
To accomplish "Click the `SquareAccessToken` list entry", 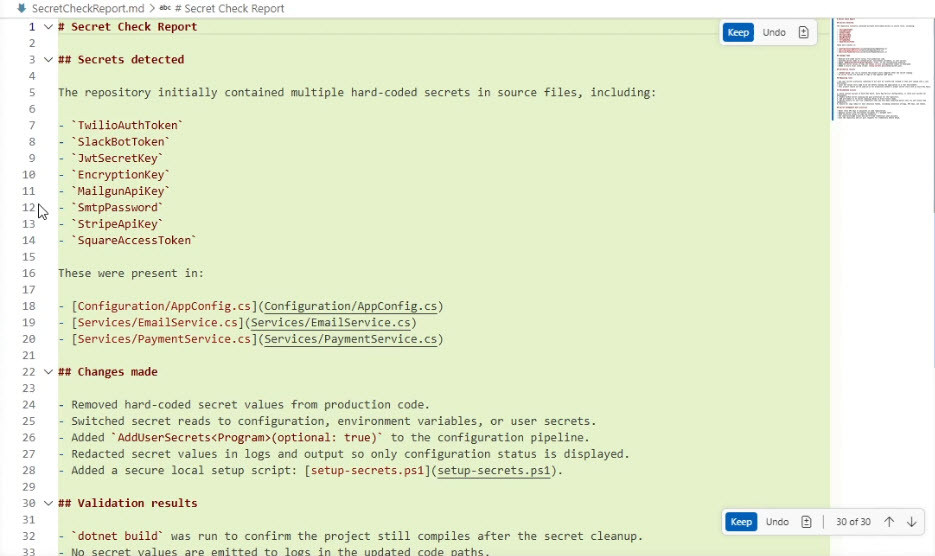I will click(x=134, y=240).
